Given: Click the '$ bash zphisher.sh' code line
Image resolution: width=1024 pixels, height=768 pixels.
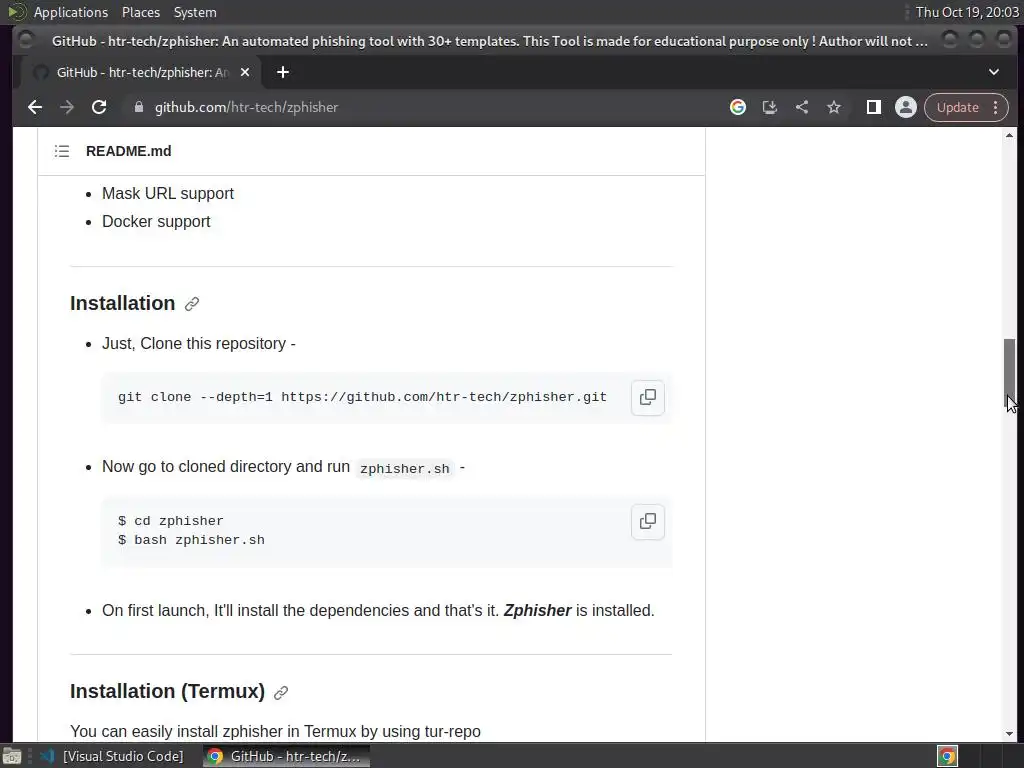Looking at the screenshot, I should pyautogui.click(x=191, y=540).
